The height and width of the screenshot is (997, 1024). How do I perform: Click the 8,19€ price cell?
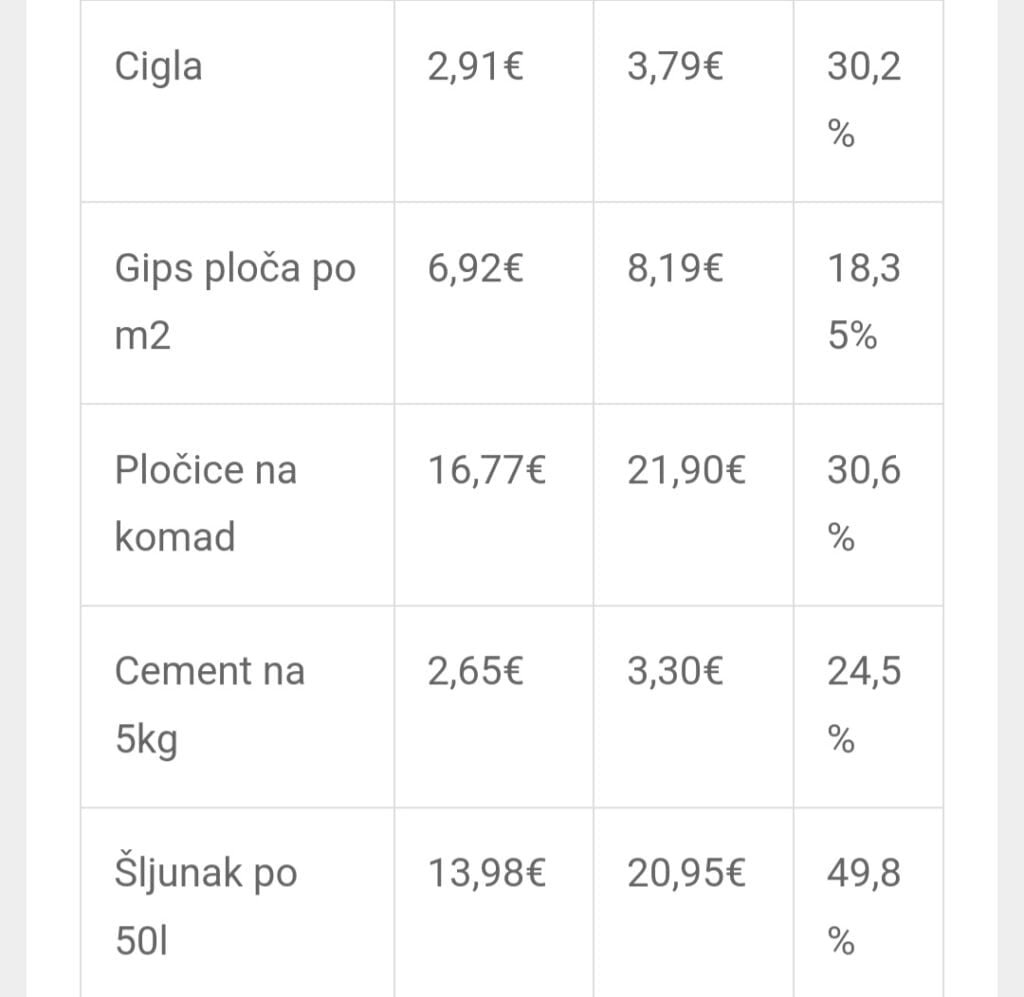click(675, 269)
